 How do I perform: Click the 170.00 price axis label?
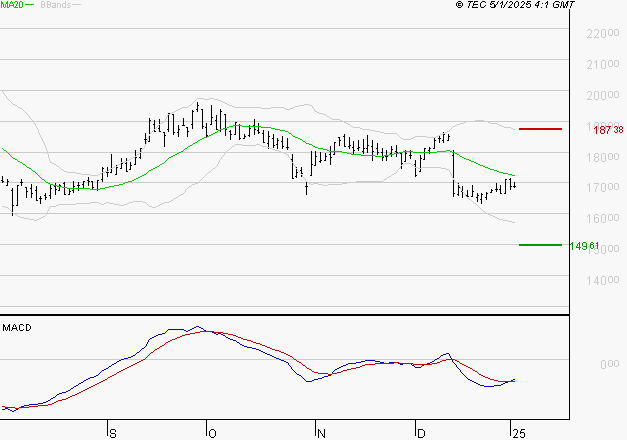603,188
